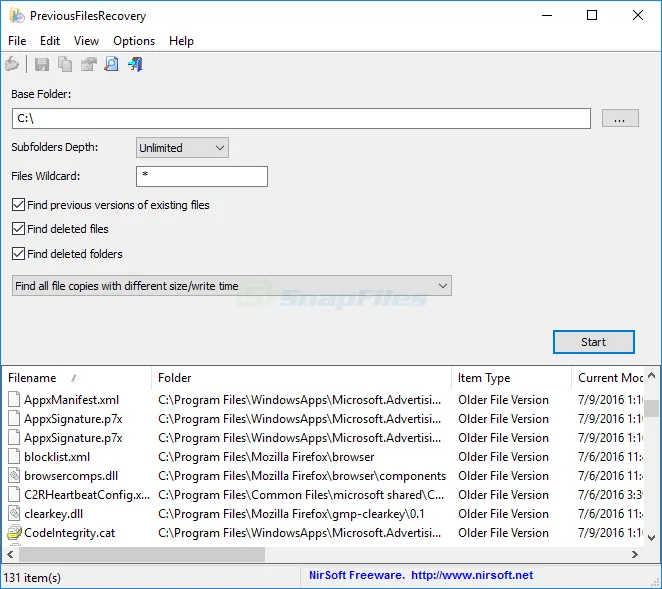Image resolution: width=662 pixels, height=589 pixels.
Task: Click the vertical scrollbar up arrow
Action: [651, 375]
